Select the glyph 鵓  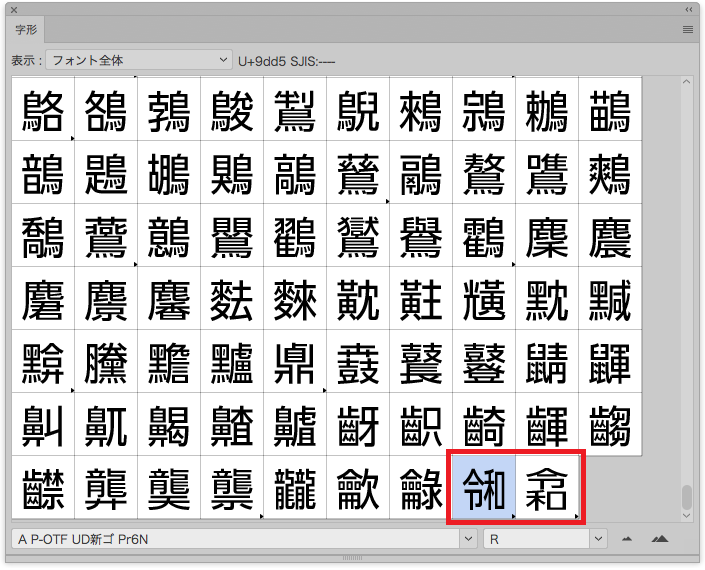click(169, 109)
